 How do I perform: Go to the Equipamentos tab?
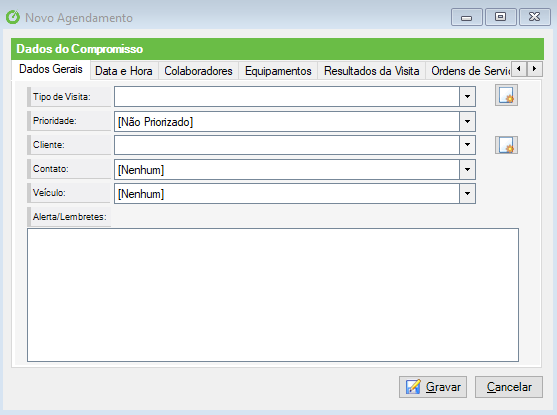coord(278,71)
